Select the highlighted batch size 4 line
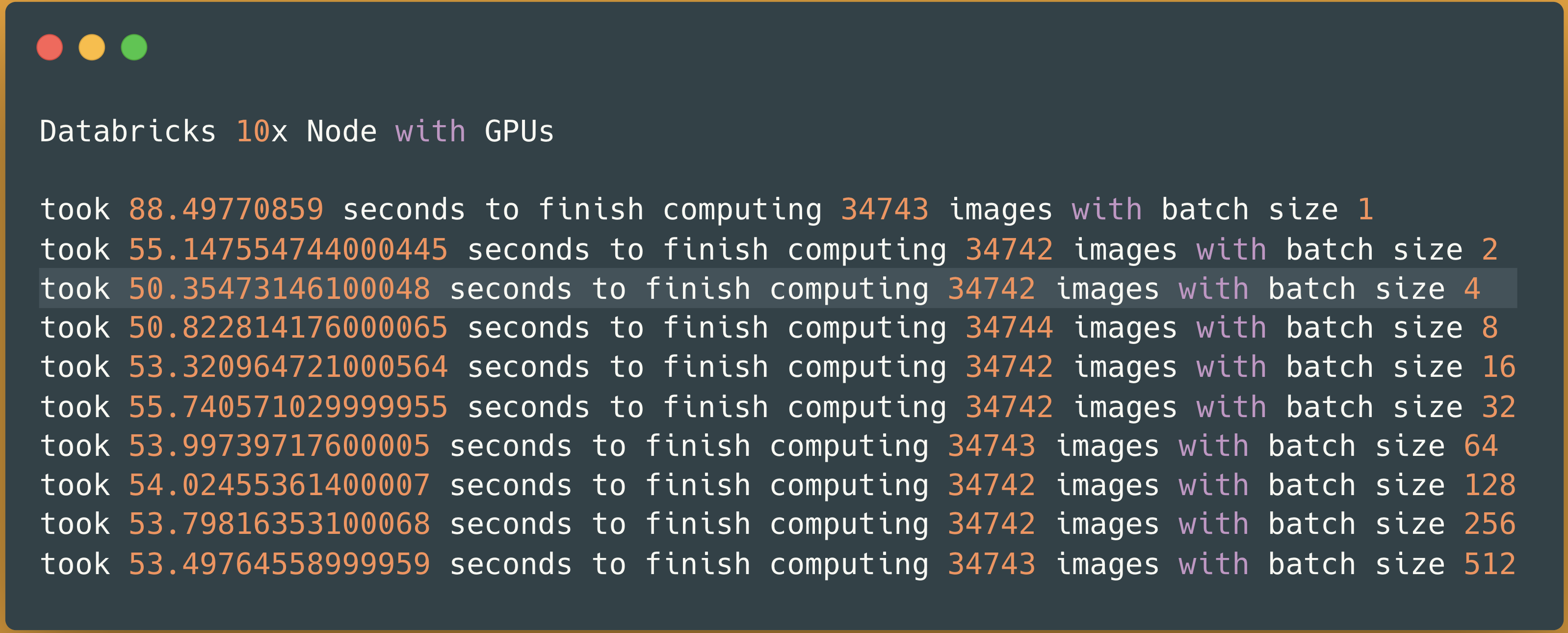Viewport: 1568px width, 633px height. point(777,289)
